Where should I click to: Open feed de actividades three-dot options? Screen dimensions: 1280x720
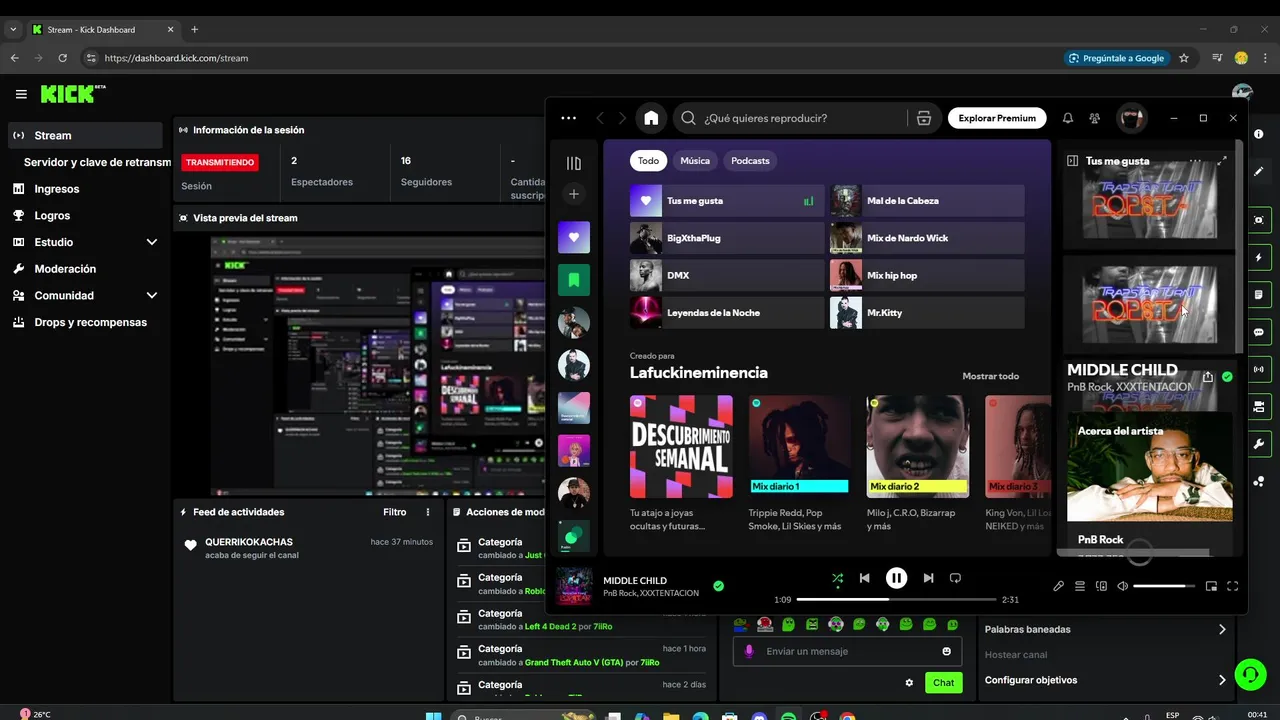click(x=428, y=512)
